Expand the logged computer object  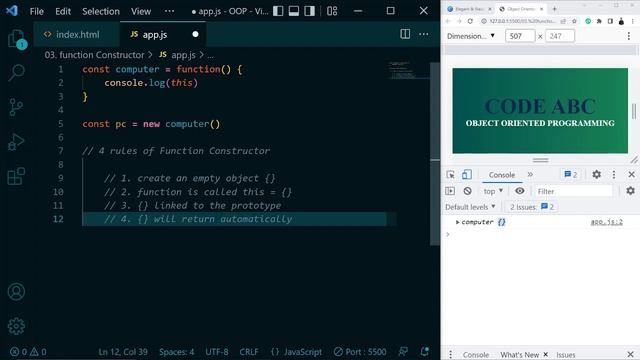pyautogui.click(x=457, y=222)
